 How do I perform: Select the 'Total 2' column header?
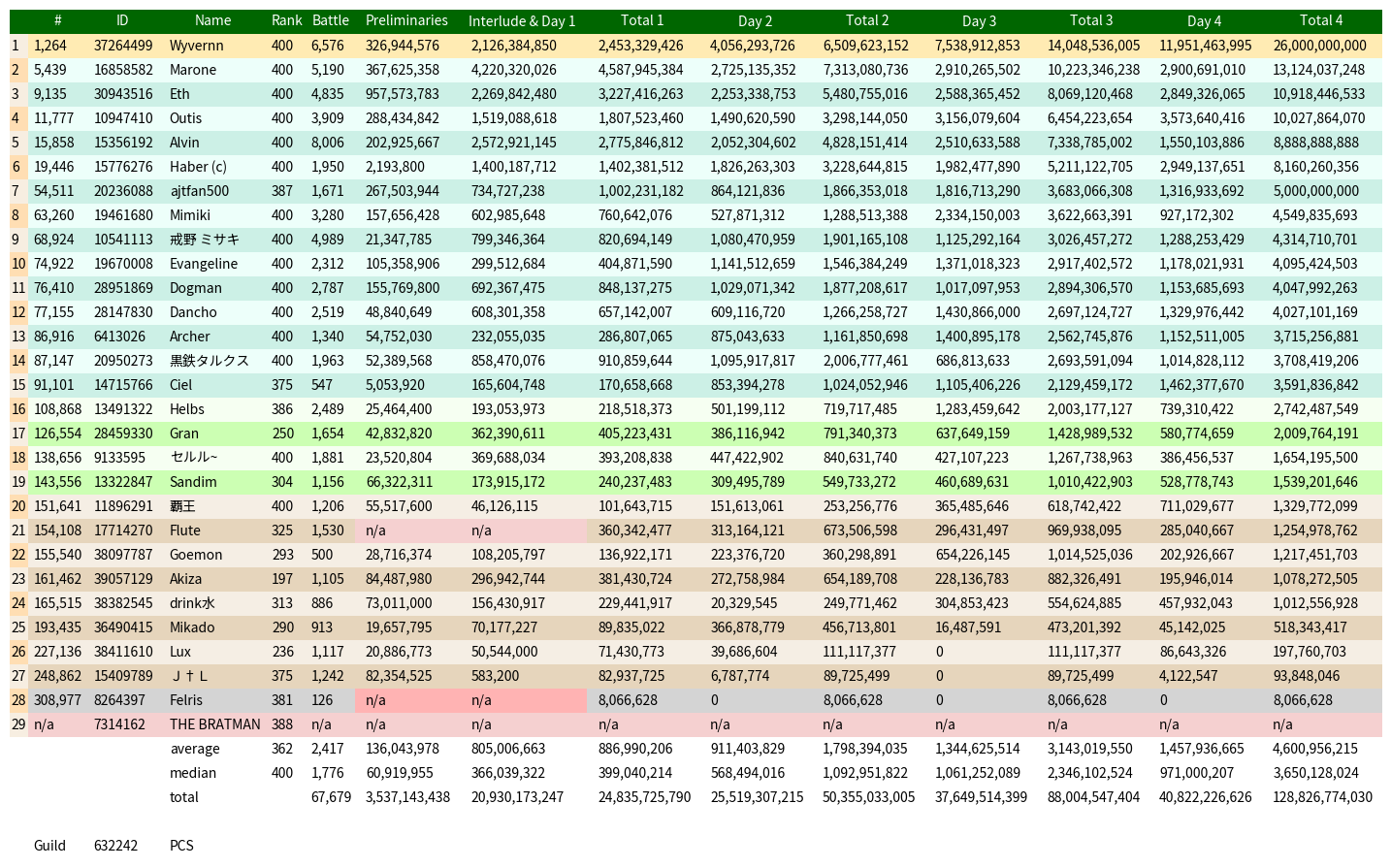pyautogui.click(x=867, y=20)
